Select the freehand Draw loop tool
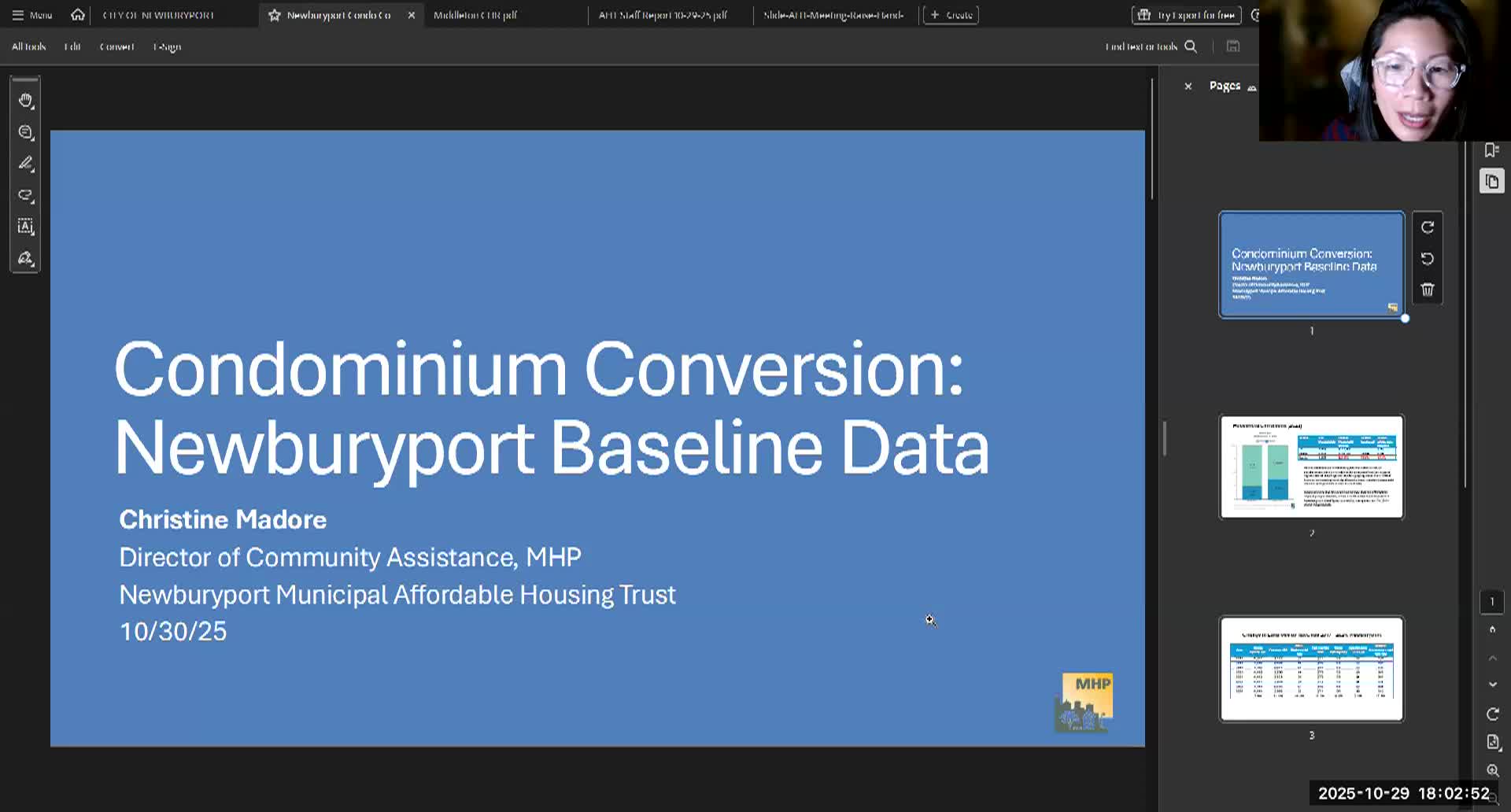This screenshot has height=812, width=1511. pyautogui.click(x=26, y=195)
